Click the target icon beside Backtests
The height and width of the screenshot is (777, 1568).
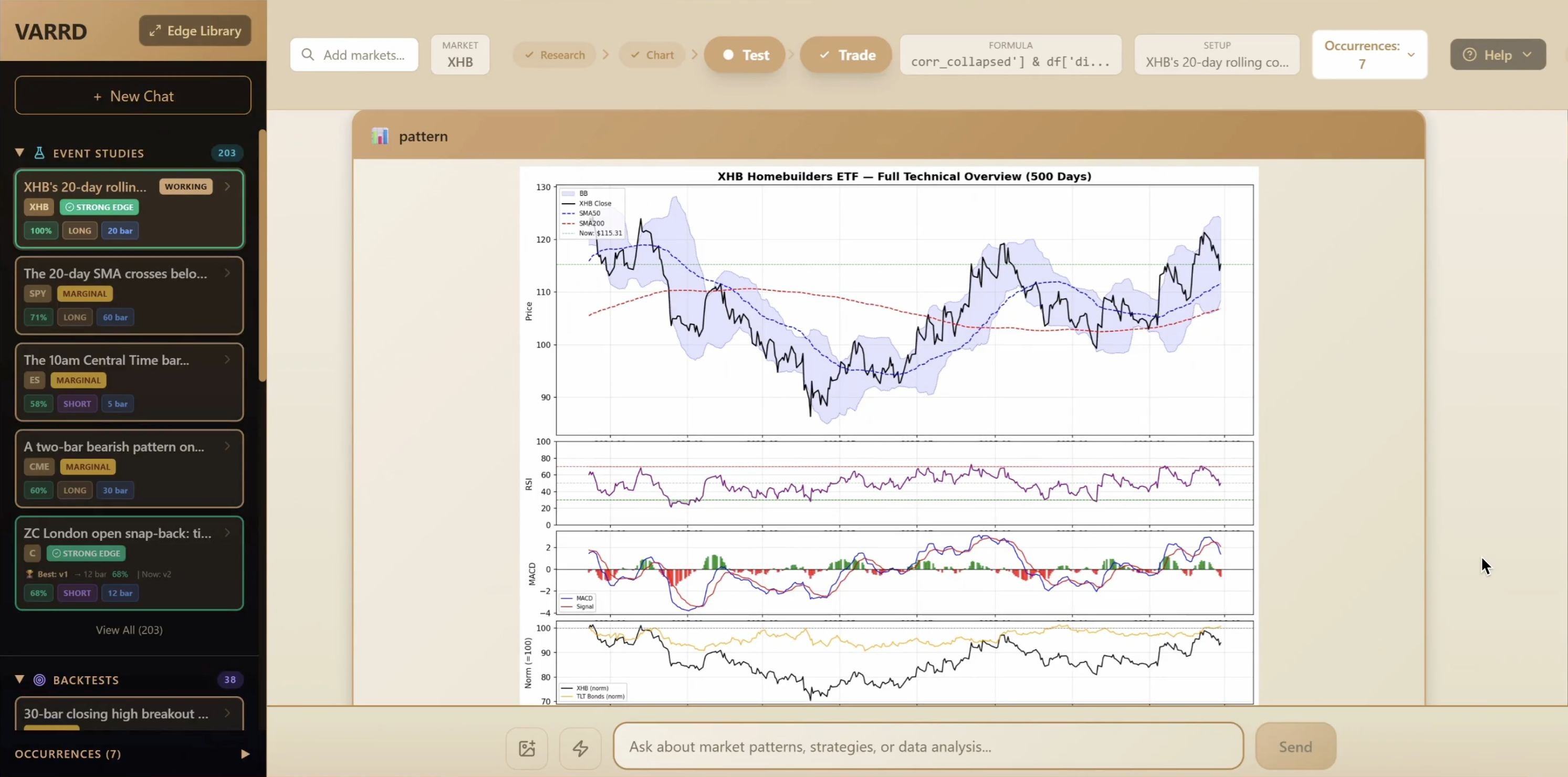[x=39, y=680]
